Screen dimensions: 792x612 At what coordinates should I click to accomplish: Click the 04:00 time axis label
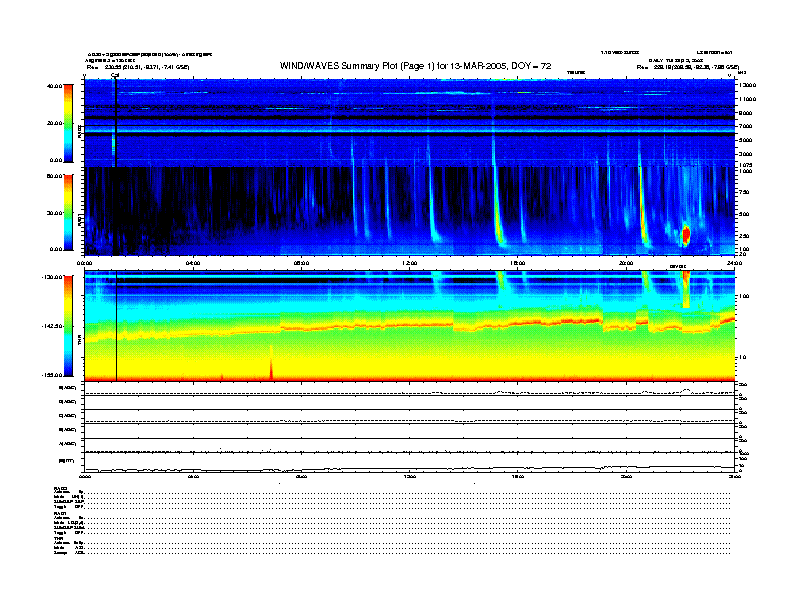193,263
